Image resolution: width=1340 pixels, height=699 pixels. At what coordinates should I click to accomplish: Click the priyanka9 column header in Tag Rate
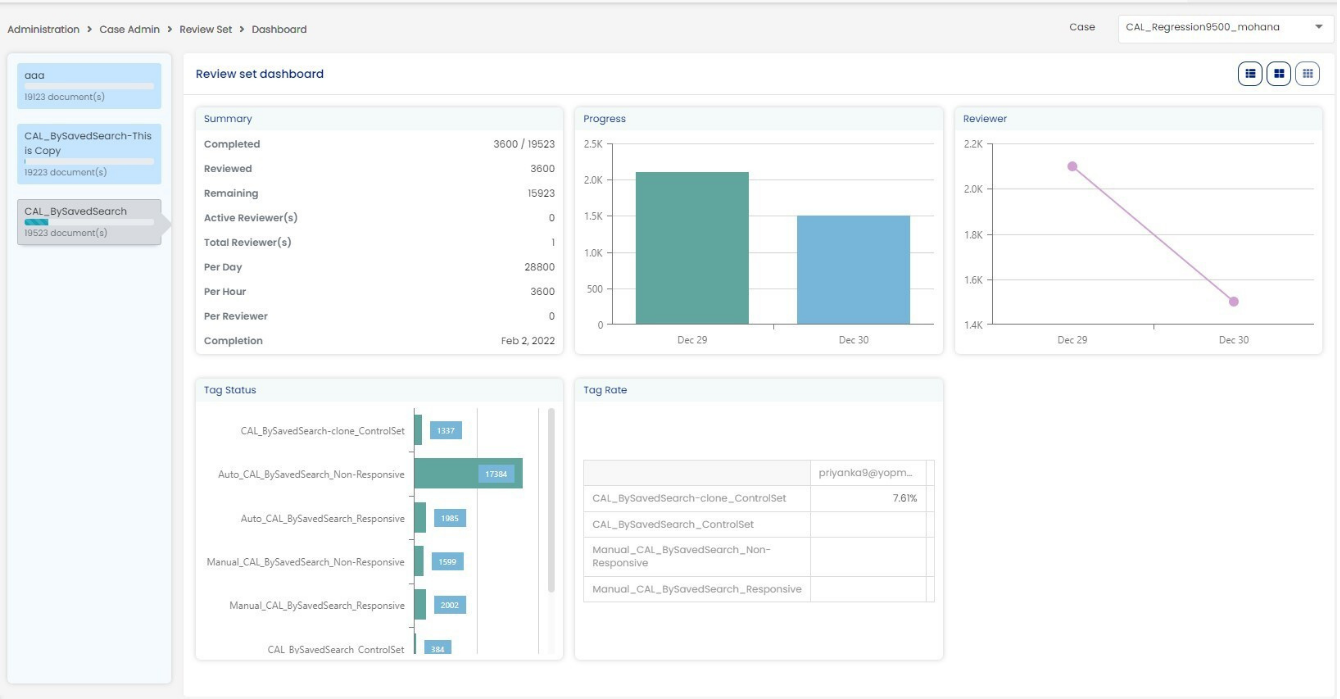[x=866, y=473]
